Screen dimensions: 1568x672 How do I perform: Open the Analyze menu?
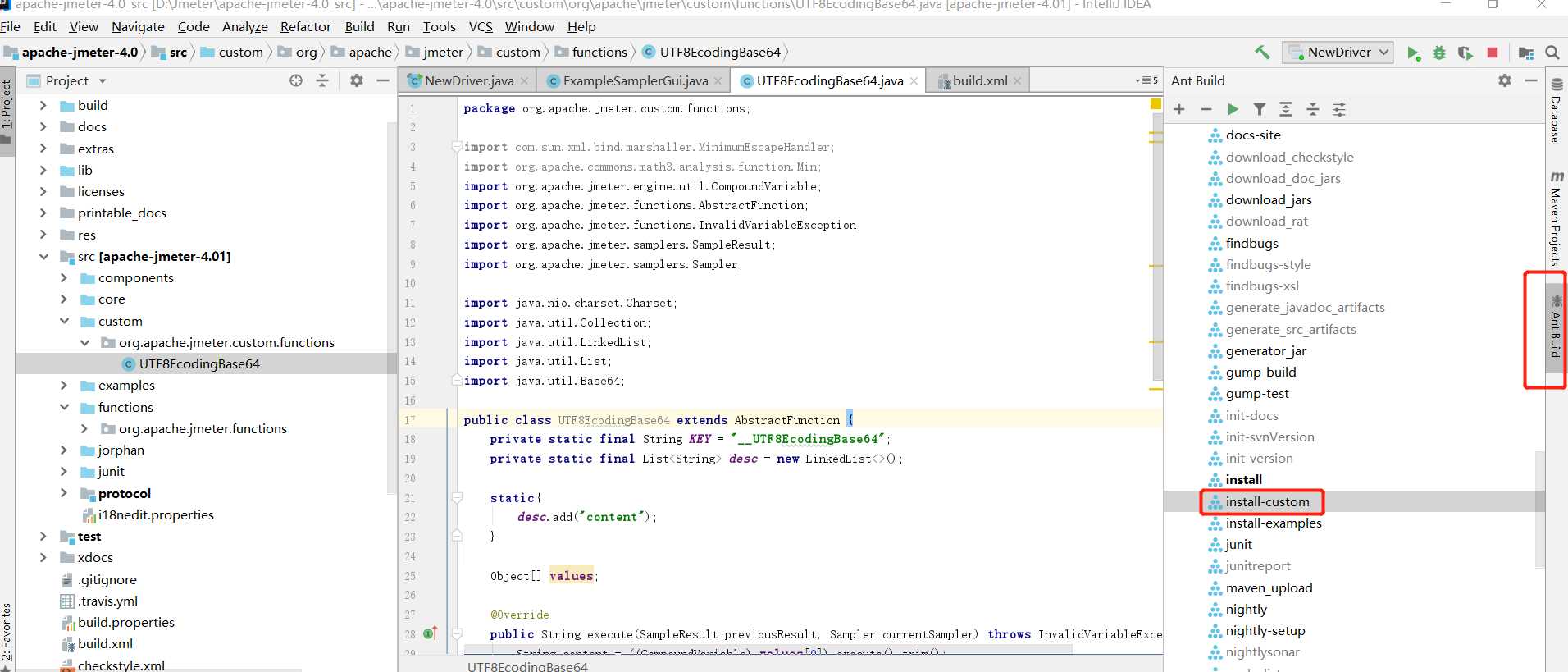point(244,26)
